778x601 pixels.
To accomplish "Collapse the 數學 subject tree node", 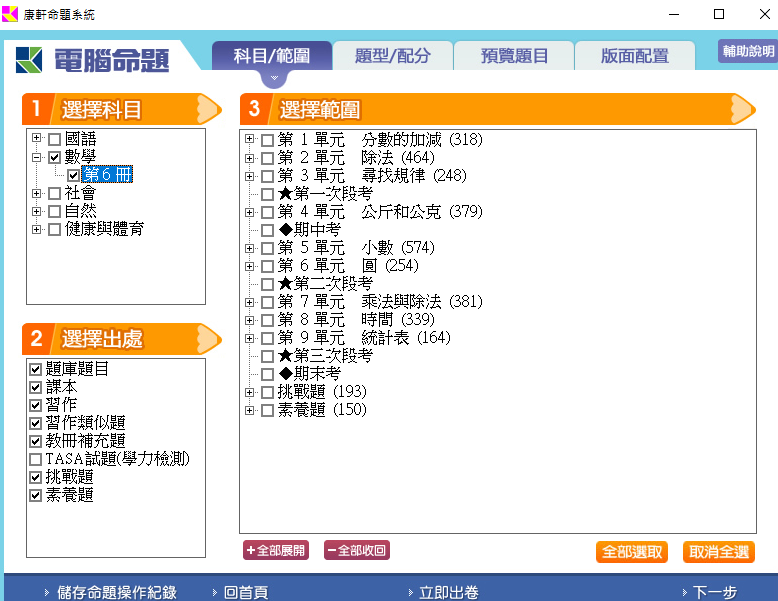I will (37, 157).
